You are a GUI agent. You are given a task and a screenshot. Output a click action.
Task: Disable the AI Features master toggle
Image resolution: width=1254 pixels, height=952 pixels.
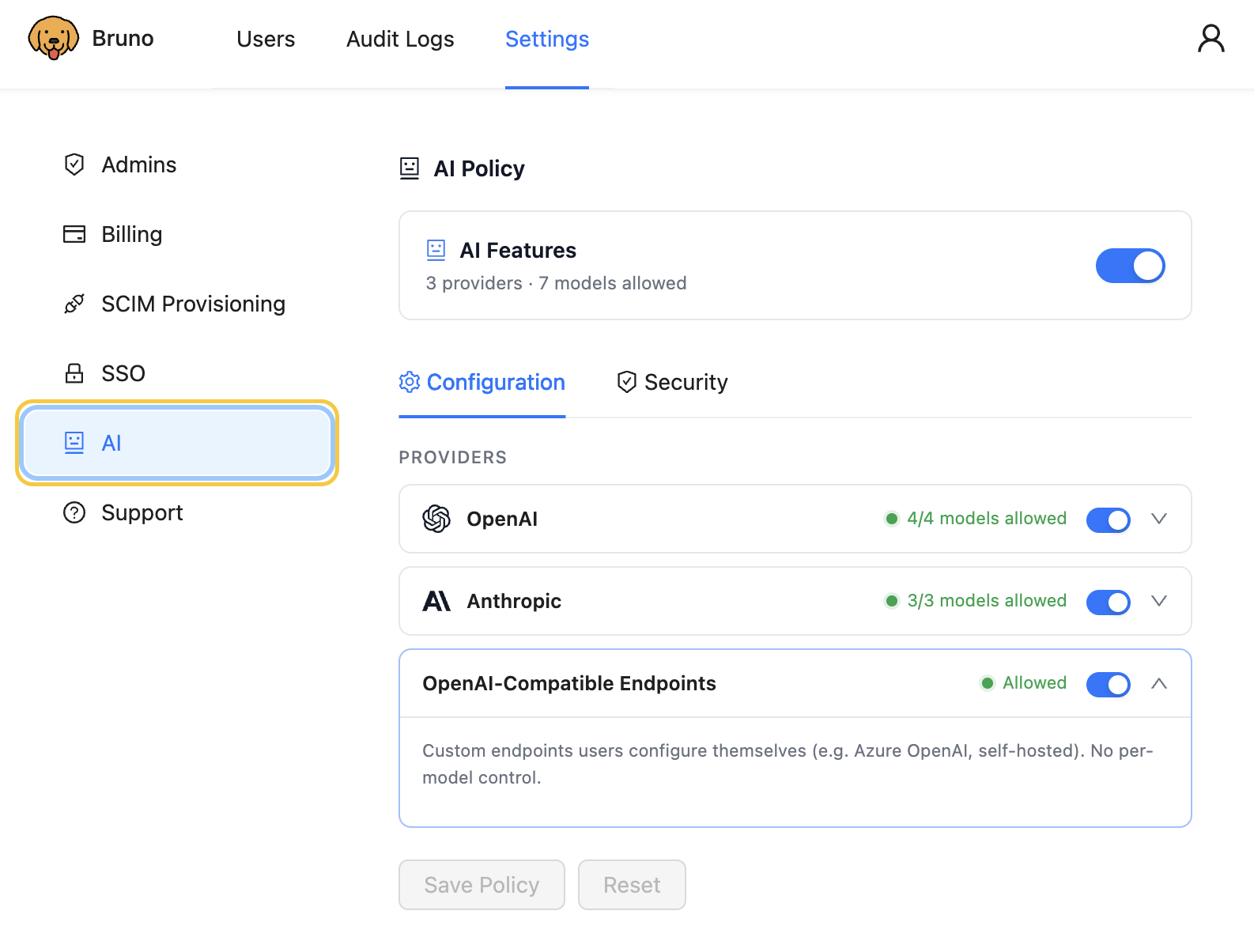point(1130,266)
